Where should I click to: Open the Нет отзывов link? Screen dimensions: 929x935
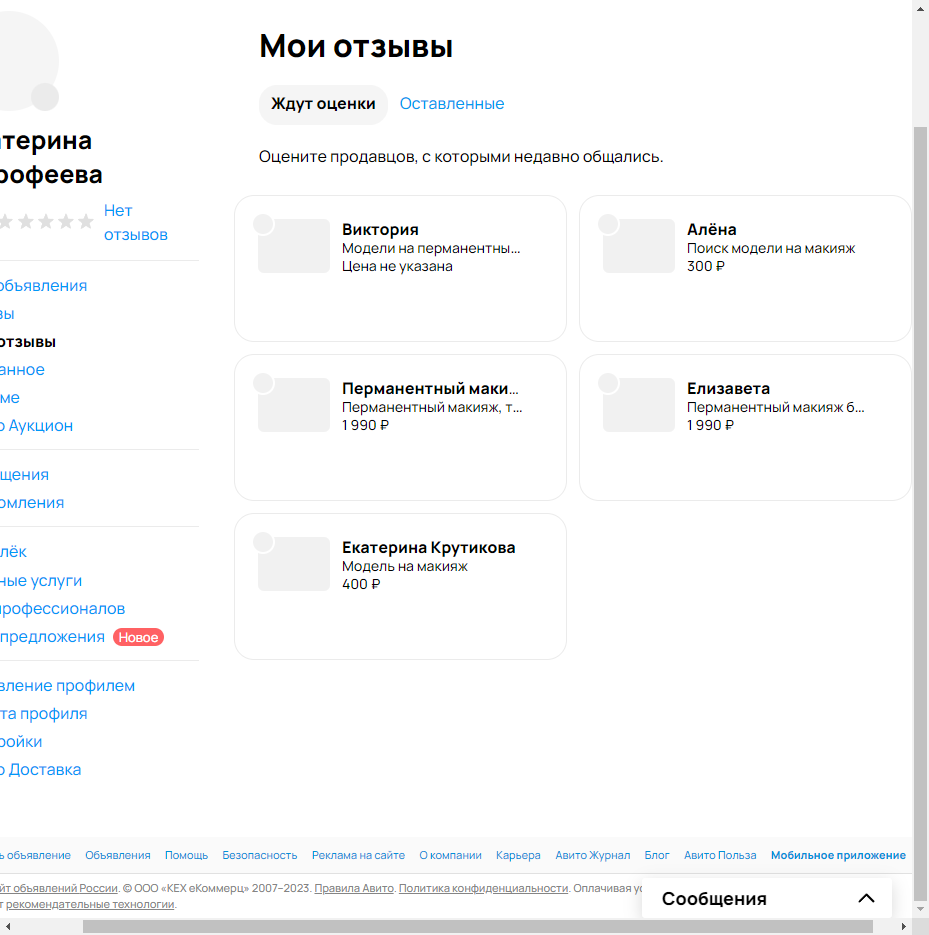pos(135,222)
